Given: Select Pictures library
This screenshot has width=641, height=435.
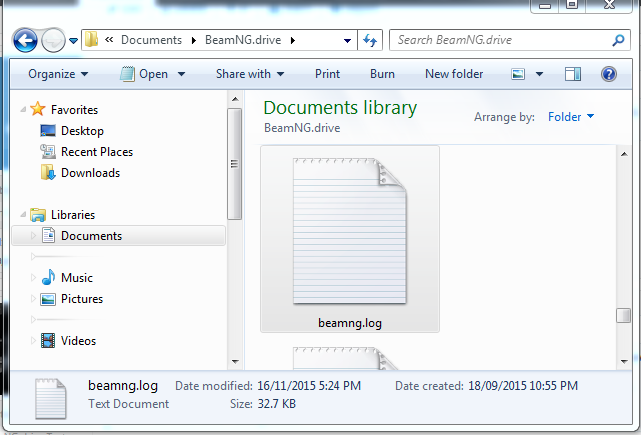Looking at the screenshot, I should [x=82, y=299].
